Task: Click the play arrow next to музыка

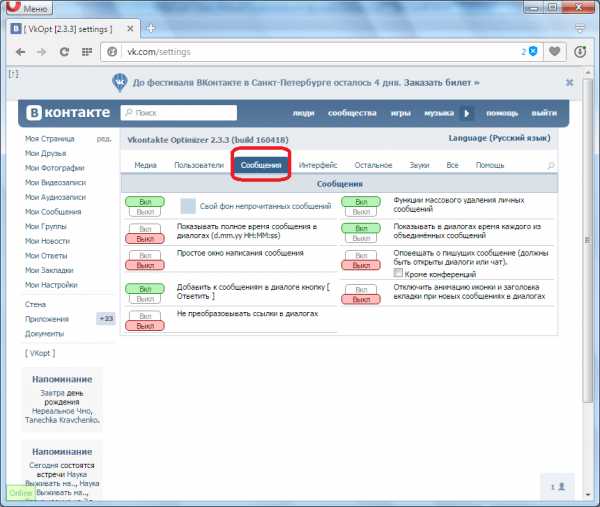Action: click(x=466, y=113)
